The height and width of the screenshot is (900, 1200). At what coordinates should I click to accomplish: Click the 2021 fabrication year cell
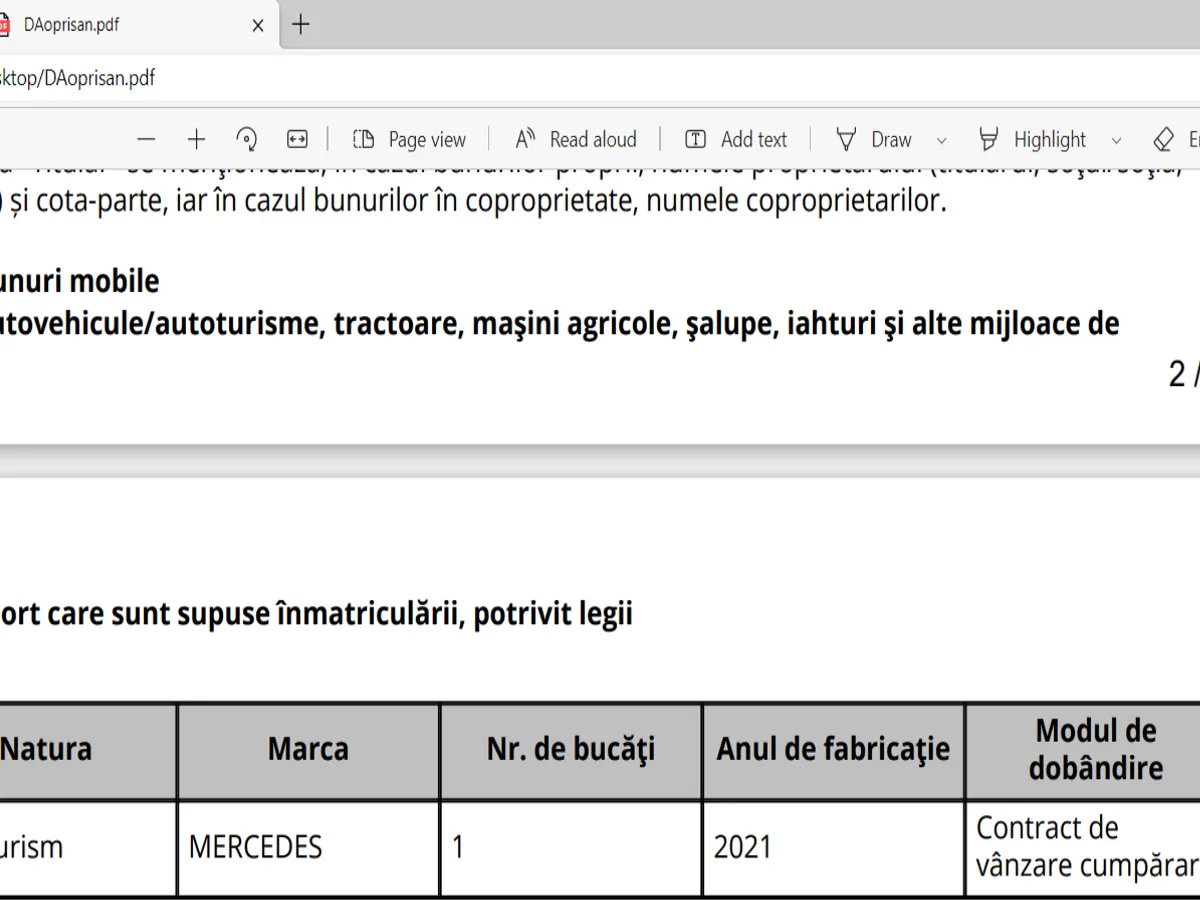click(743, 848)
